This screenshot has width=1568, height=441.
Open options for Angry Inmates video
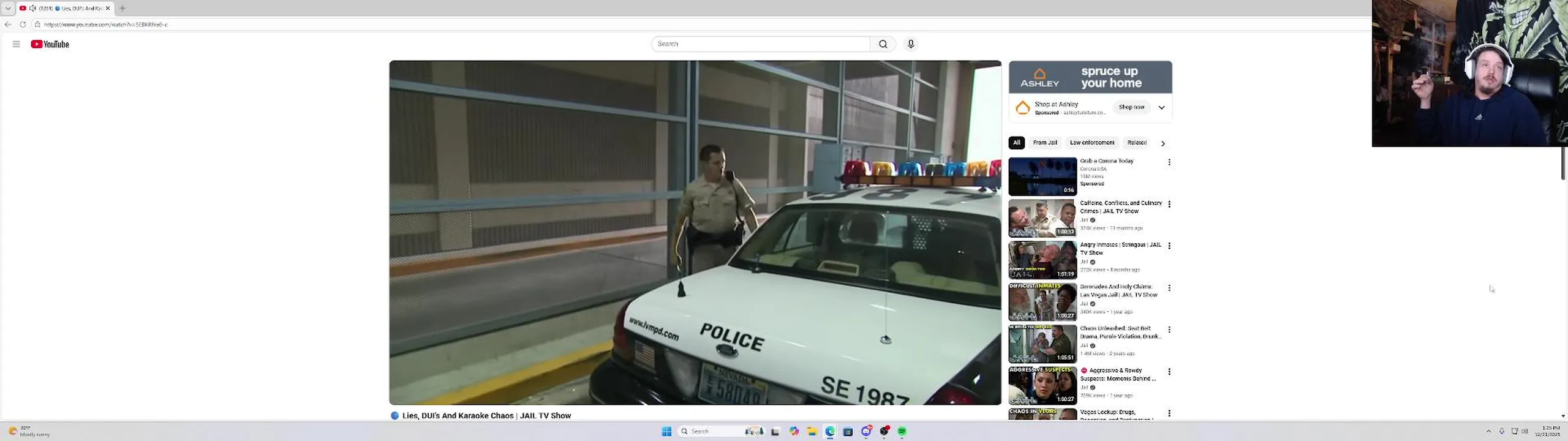[x=1169, y=246]
